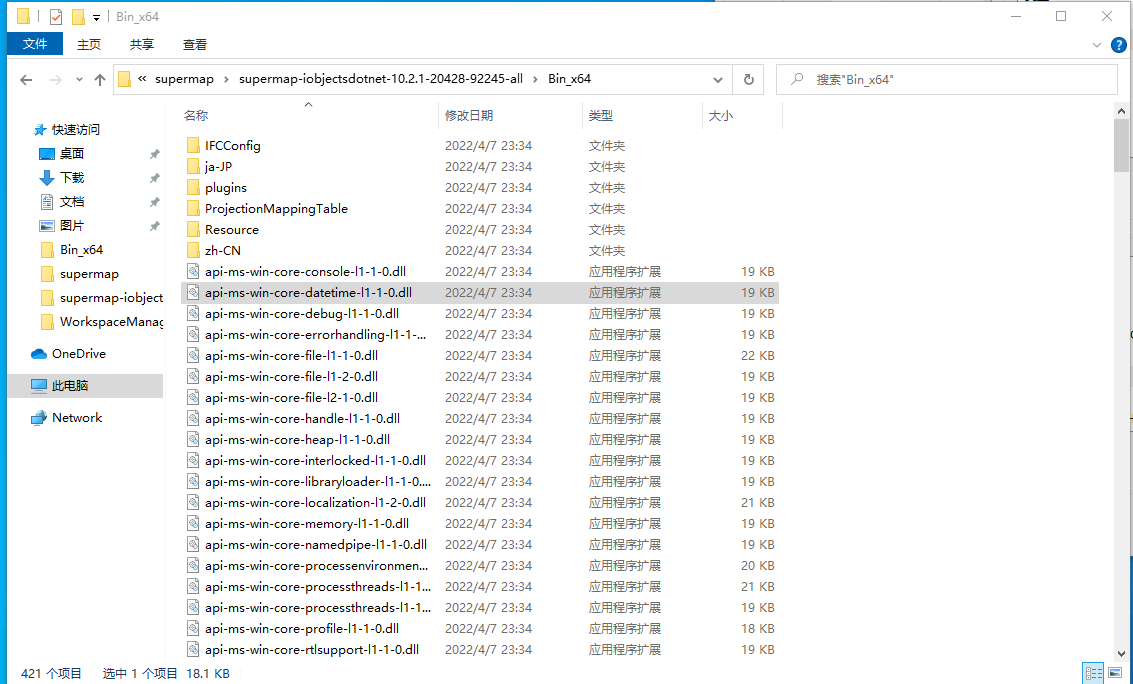Select the ja-JP folder icon
1133x684 pixels.
pos(192,166)
